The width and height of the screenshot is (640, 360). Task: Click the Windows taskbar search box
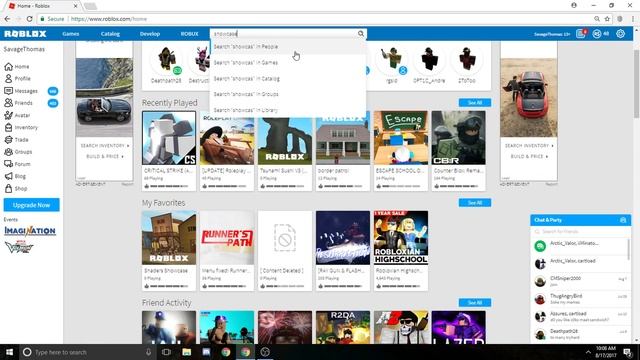[x=86, y=352]
